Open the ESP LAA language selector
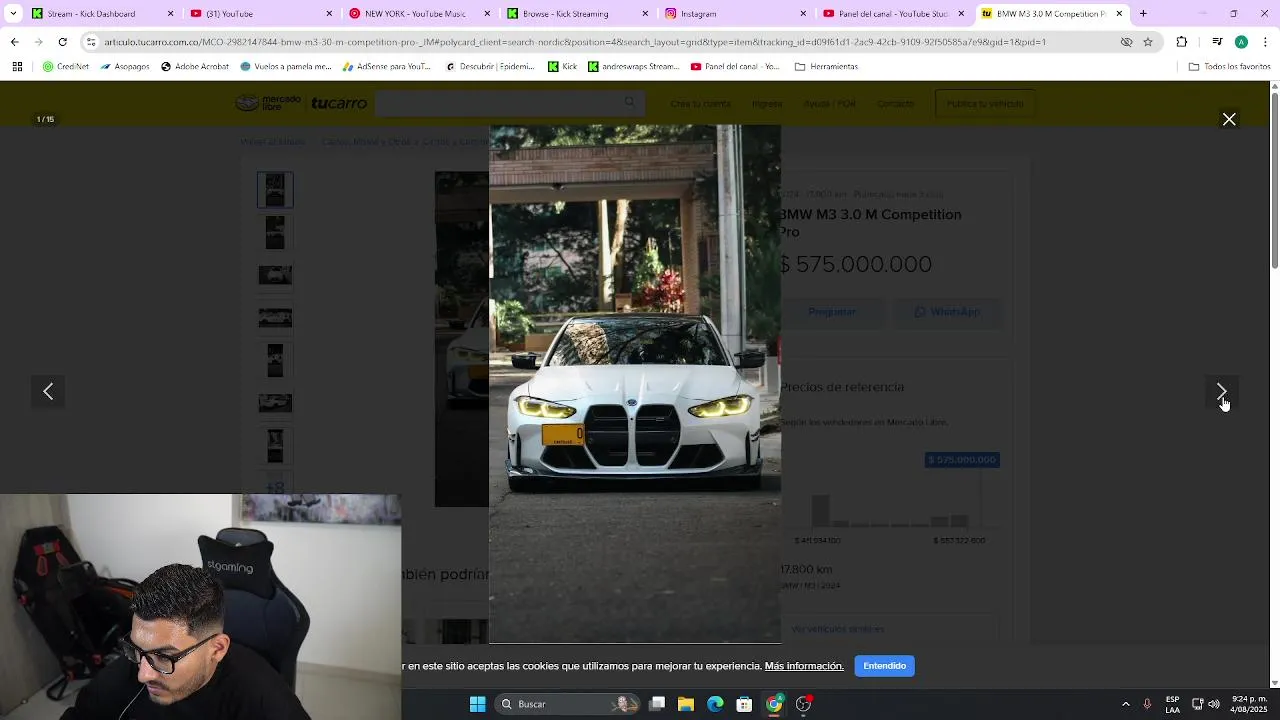The height and width of the screenshot is (720, 1280). click(x=1172, y=704)
